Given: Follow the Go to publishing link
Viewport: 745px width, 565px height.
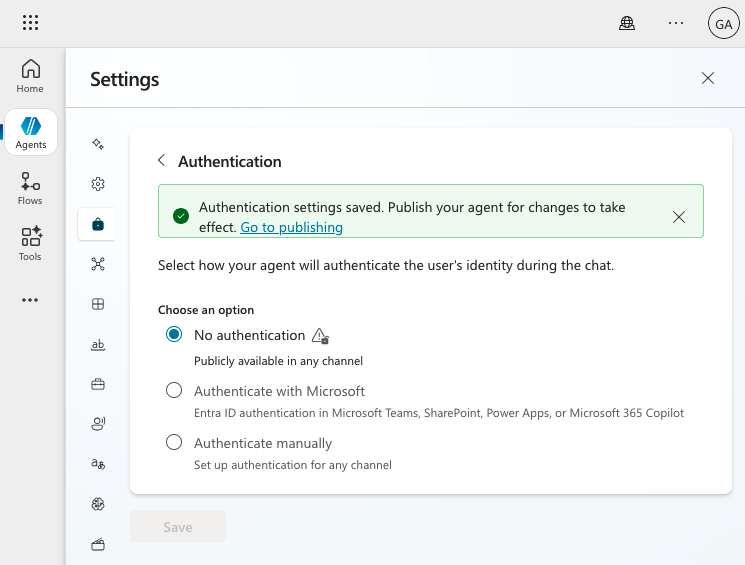Looking at the screenshot, I should [291, 227].
